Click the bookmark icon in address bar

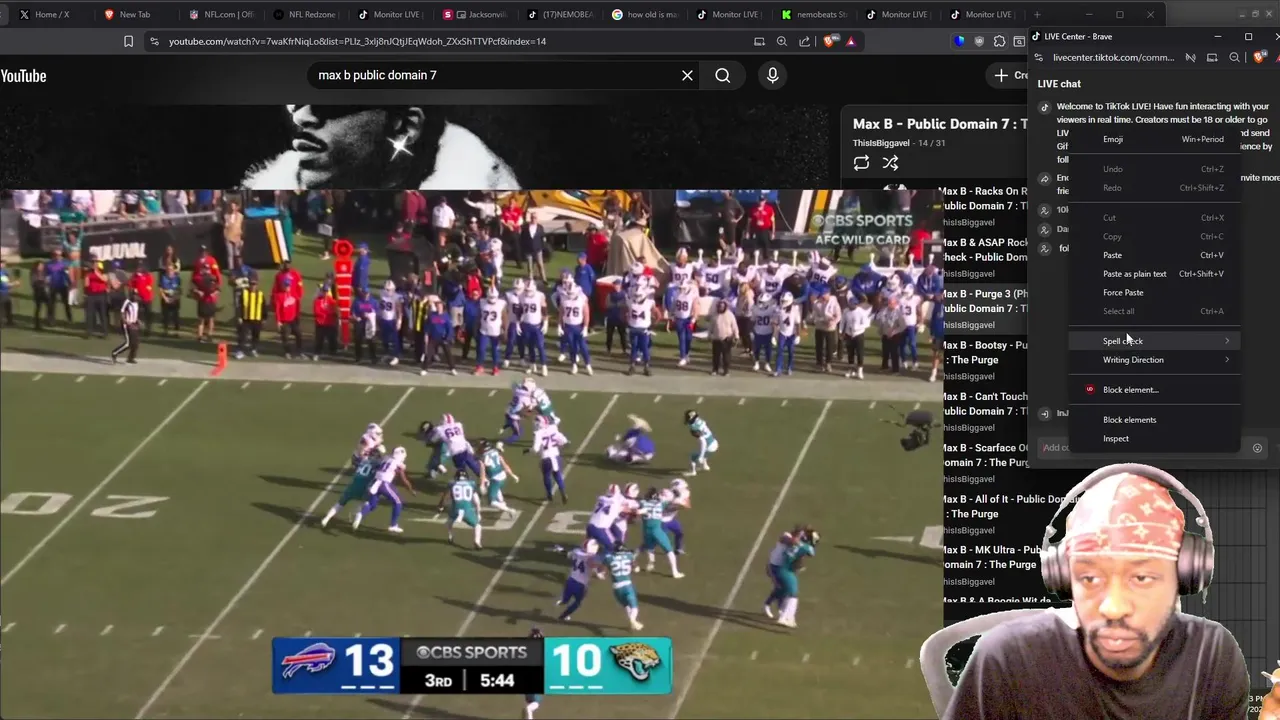click(x=128, y=41)
